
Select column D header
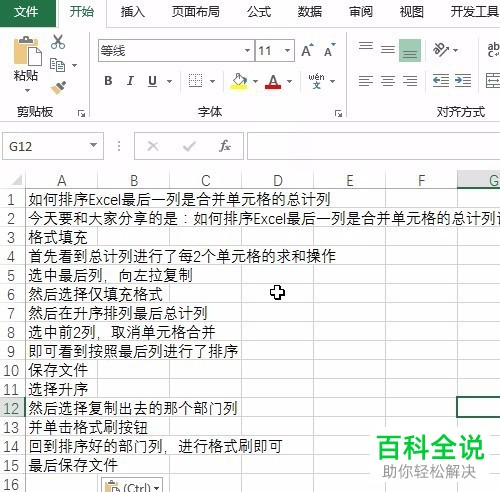pyautogui.click(x=278, y=180)
